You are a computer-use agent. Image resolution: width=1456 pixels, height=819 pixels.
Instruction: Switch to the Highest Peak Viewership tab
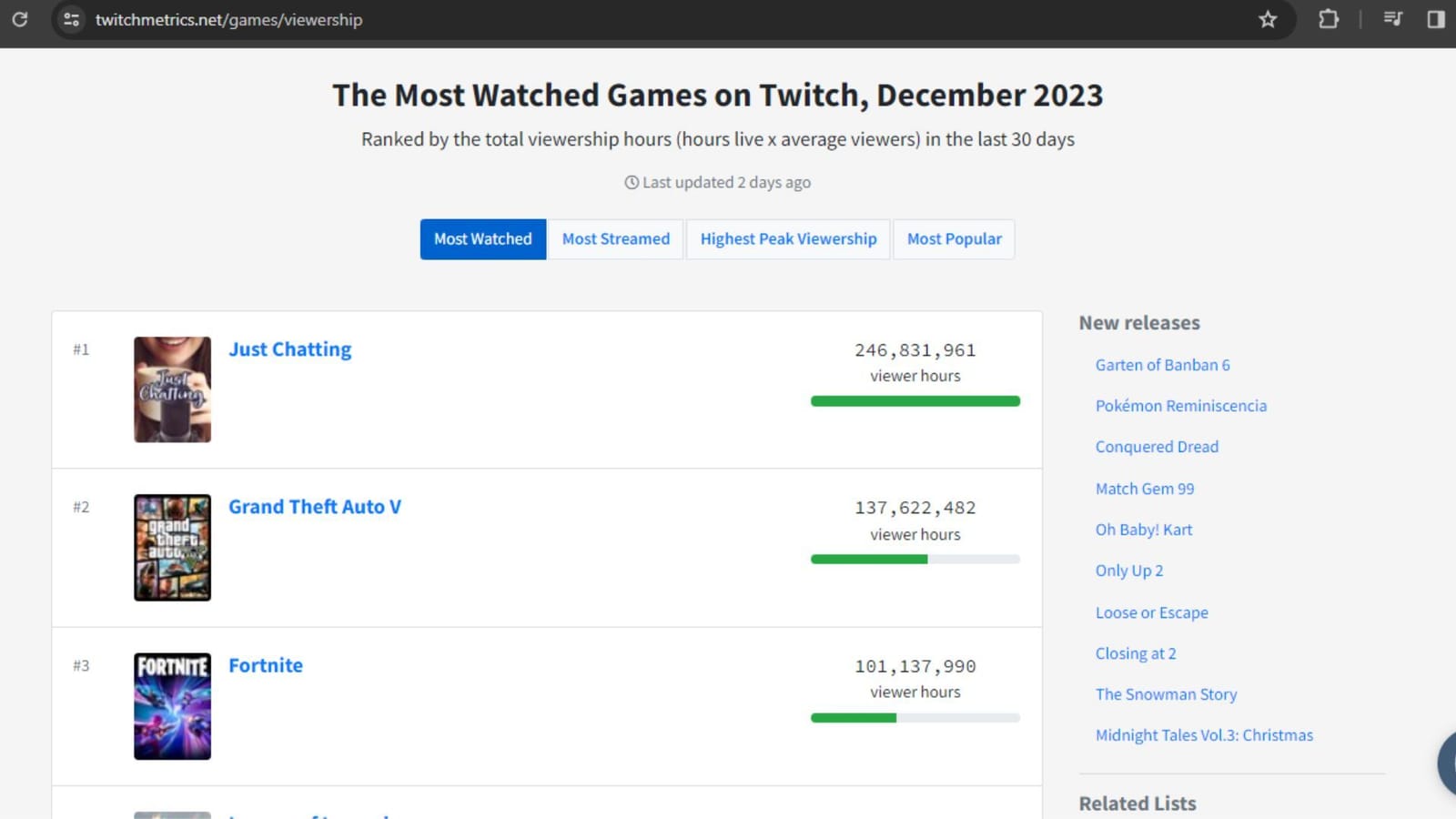pos(787,238)
